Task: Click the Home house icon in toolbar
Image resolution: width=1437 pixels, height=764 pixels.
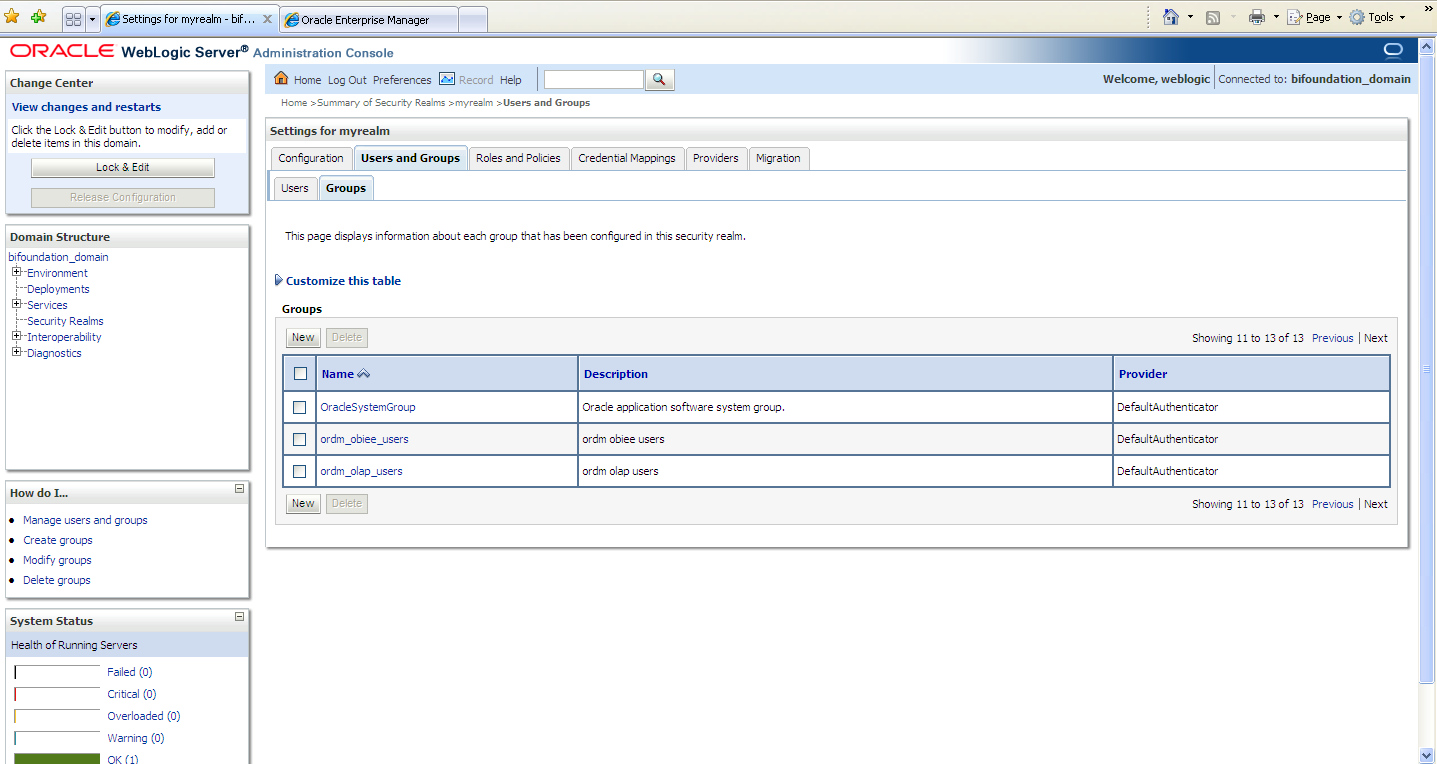Action: [x=281, y=79]
